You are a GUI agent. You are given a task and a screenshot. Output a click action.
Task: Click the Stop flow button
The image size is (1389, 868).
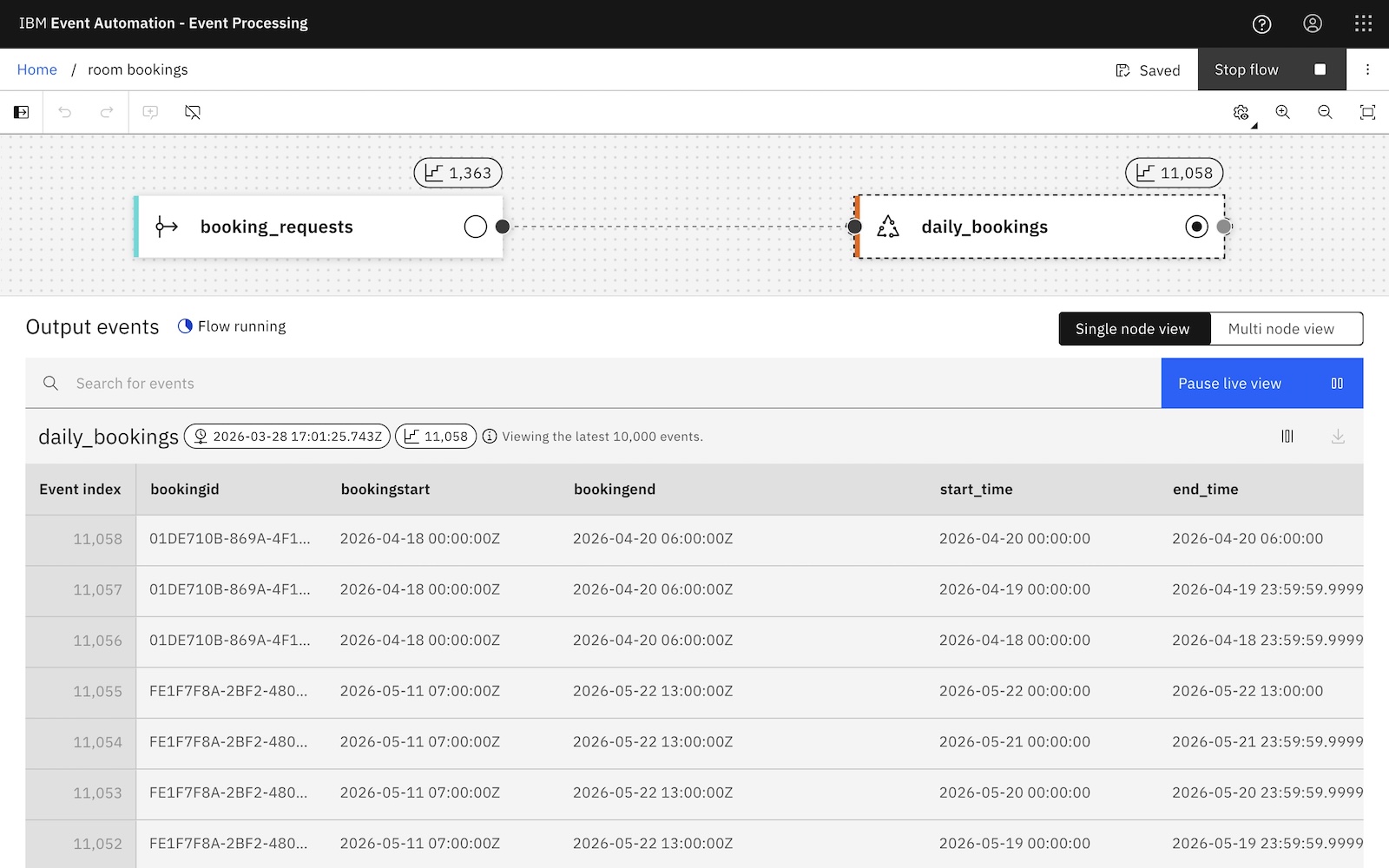[x=1271, y=69]
